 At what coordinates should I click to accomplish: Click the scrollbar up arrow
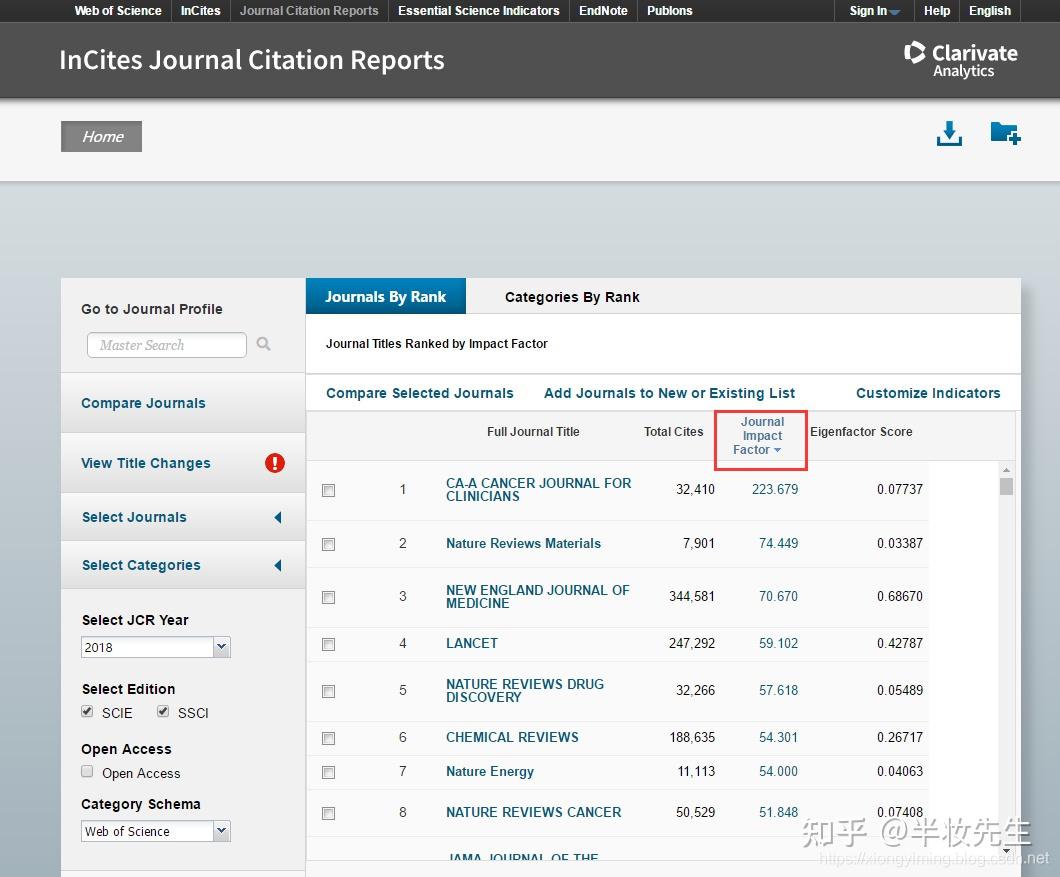pos(1006,470)
